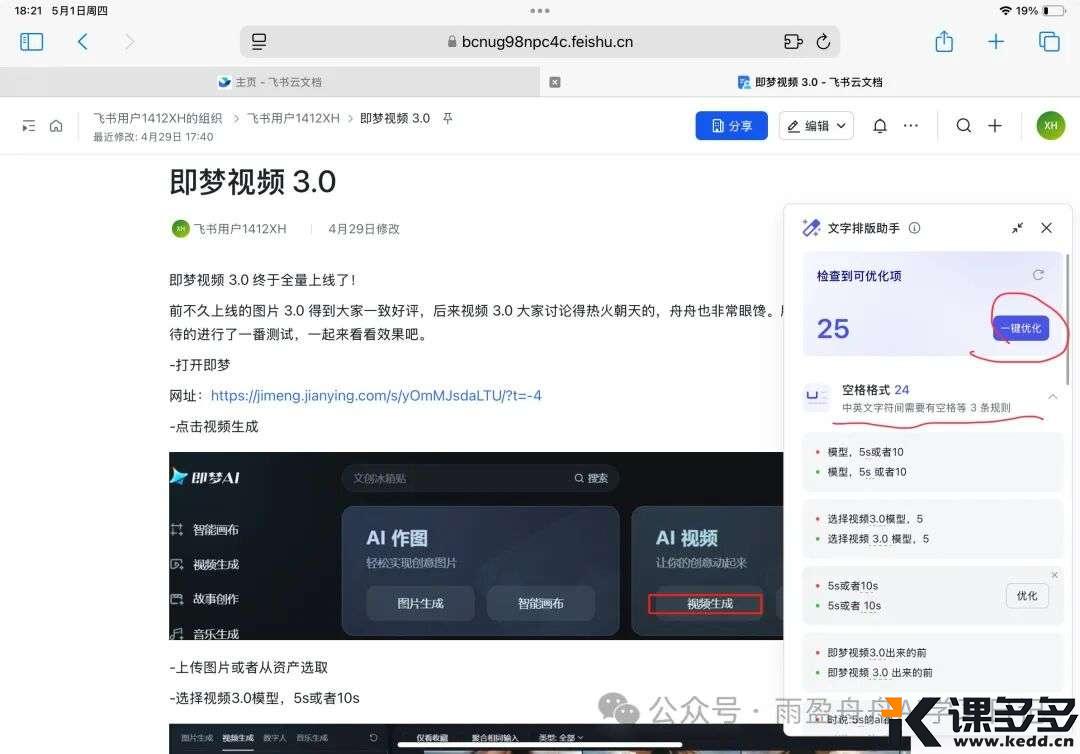Screen dimensions: 1080x754
Task: Switch to the 主页 - 飞书云文档 tab
Action: click(270, 82)
